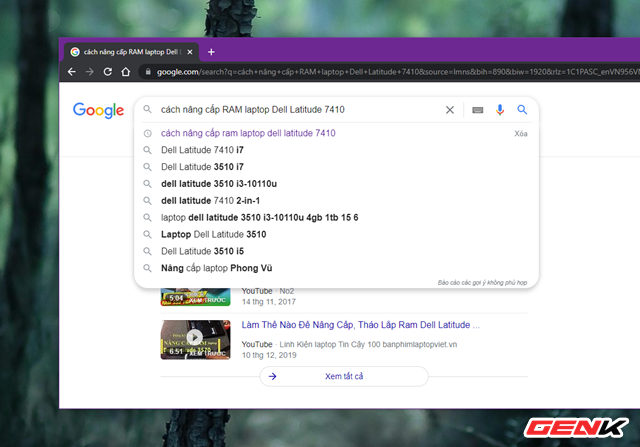Click the date text '14 thg 11, 2017'
This screenshot has width=640, height=447.
269,302
